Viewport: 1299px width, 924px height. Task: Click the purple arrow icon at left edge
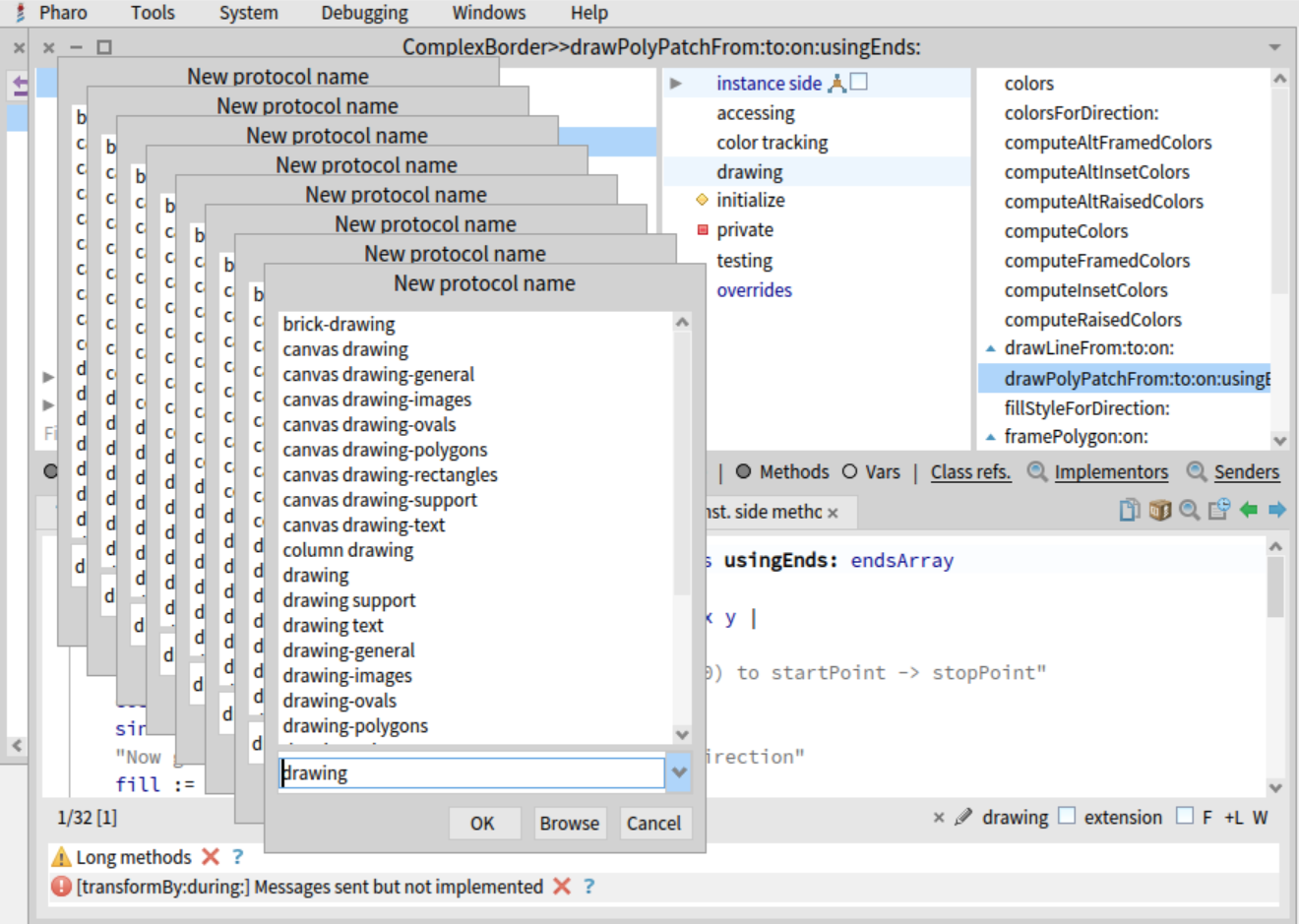(x=20, y=87)
